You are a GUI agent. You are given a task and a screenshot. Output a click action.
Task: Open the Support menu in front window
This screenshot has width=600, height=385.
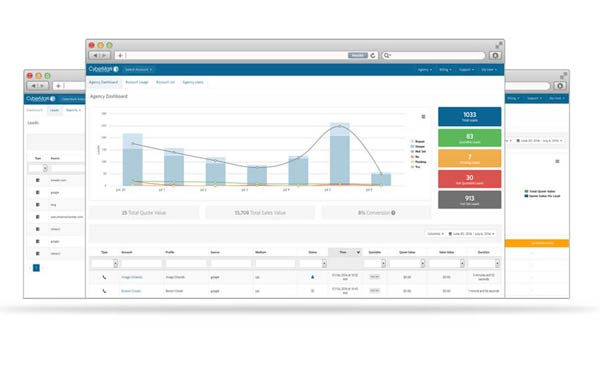pos(466,70)
